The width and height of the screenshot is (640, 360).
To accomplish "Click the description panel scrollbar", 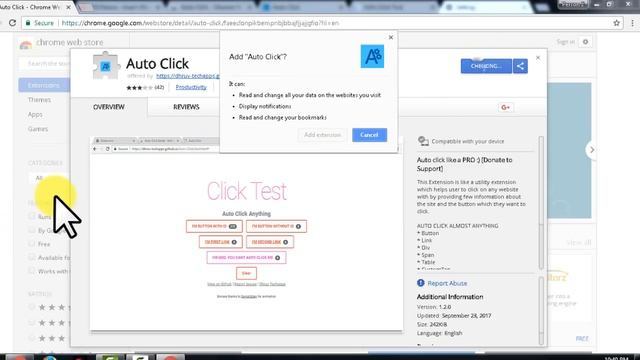I will point(541,203).
